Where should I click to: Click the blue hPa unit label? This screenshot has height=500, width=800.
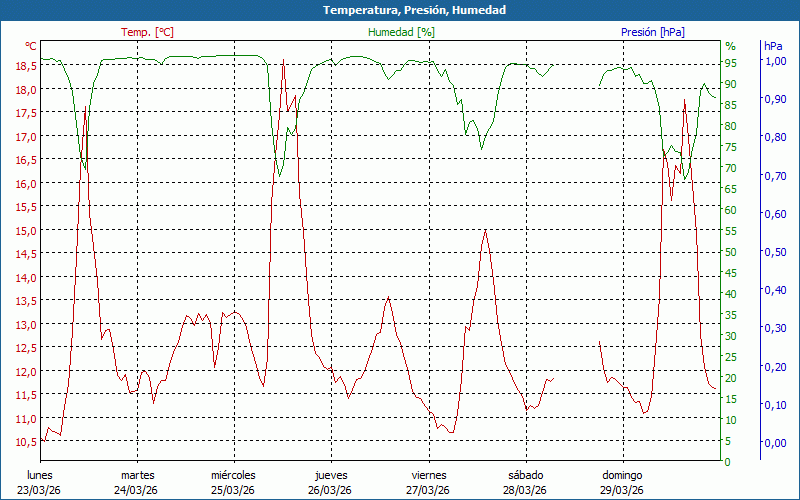click(x=773, y=46)
